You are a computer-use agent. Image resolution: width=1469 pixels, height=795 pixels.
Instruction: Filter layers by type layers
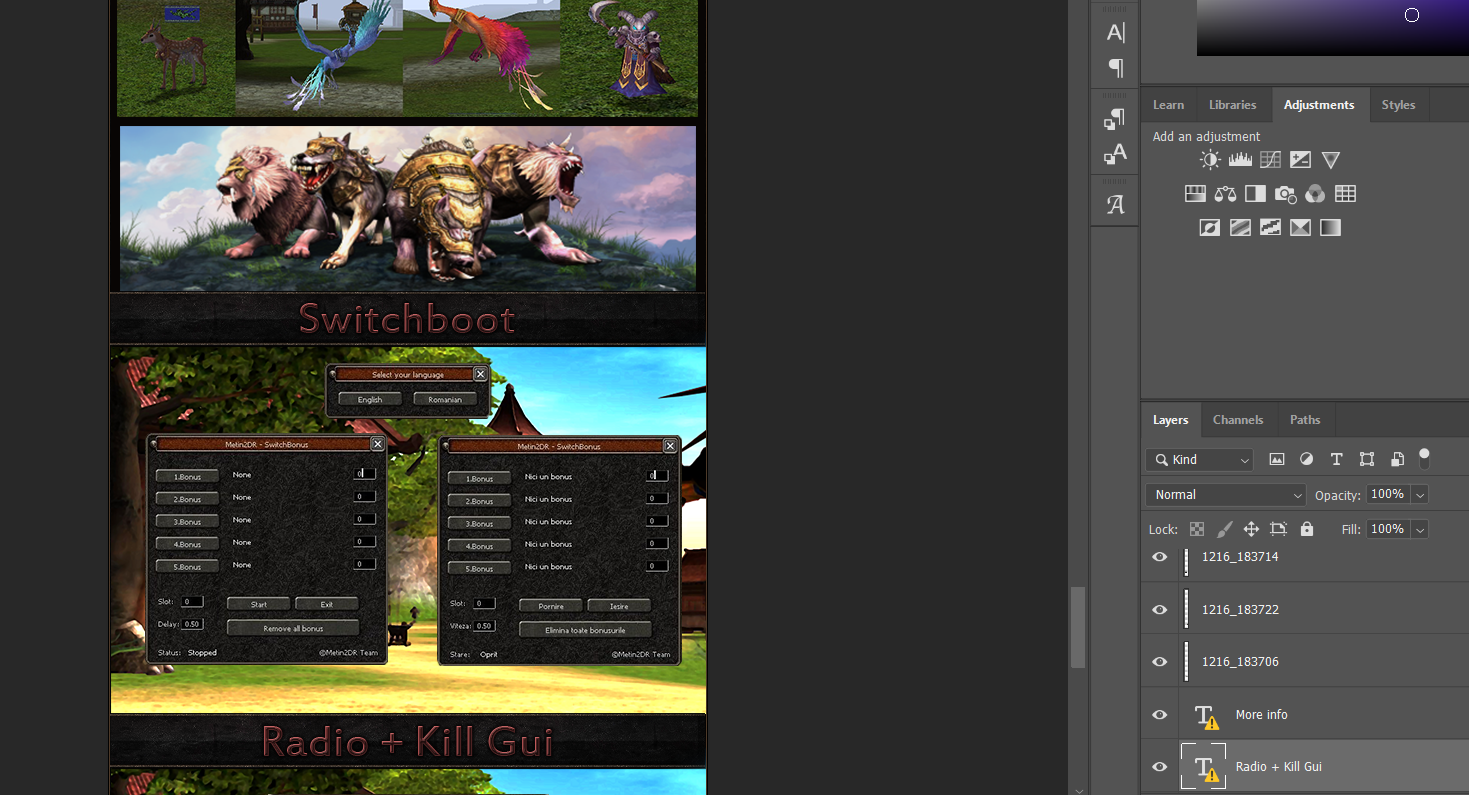[1336, 459]
